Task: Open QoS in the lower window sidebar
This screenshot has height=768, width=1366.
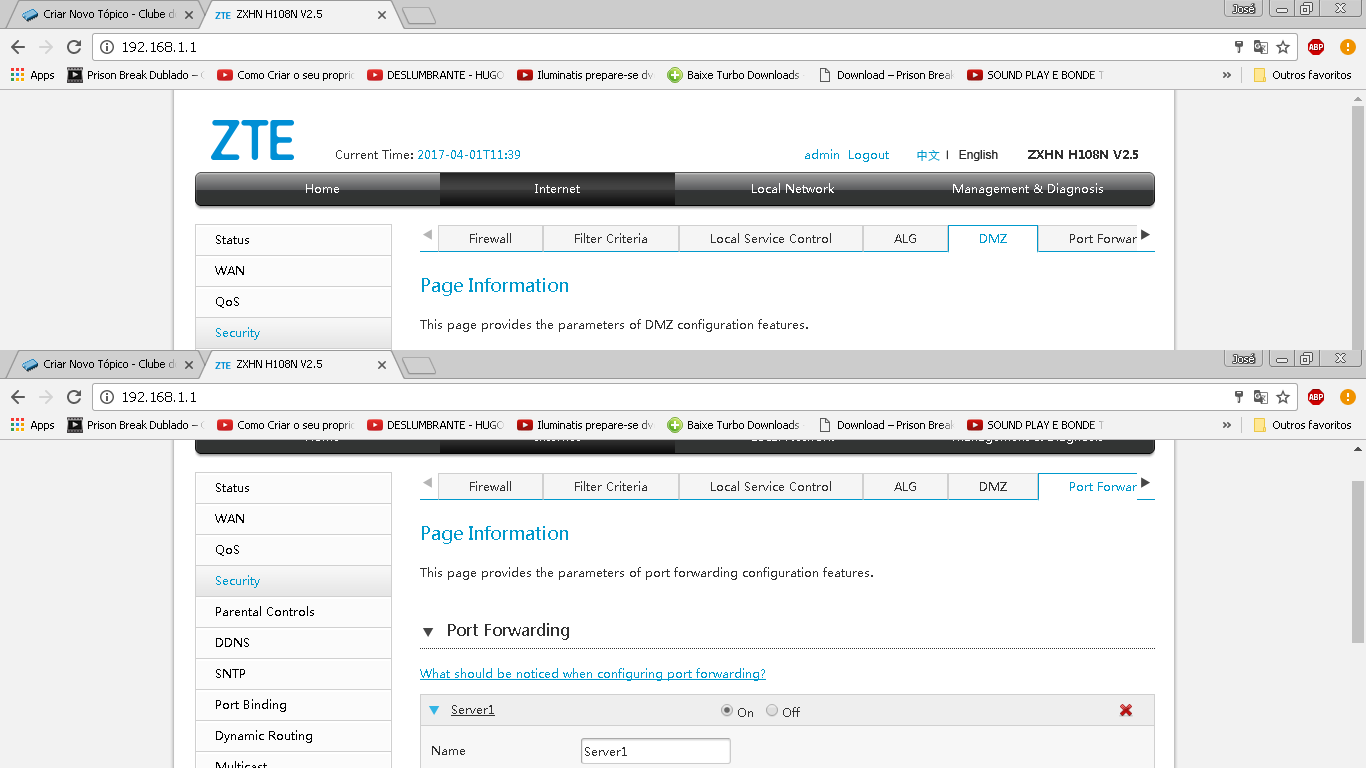Action: pos(294,550)
